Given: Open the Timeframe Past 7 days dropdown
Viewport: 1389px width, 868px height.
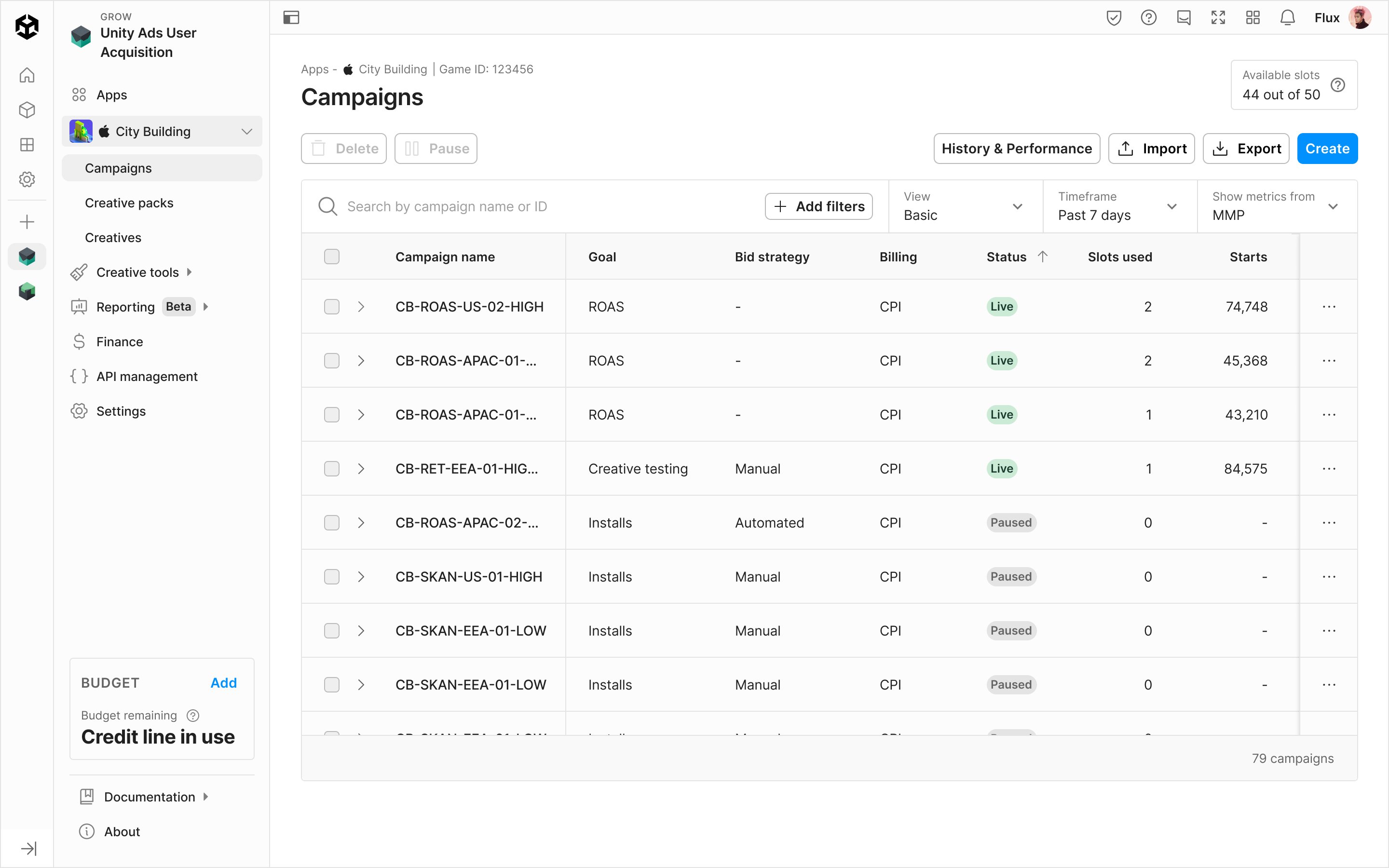Looking at the screenshot, I should [x=1119, y=207].
